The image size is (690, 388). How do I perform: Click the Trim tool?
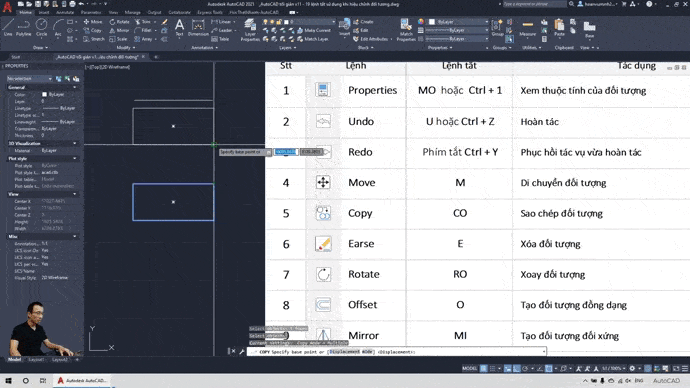point(143,22)
